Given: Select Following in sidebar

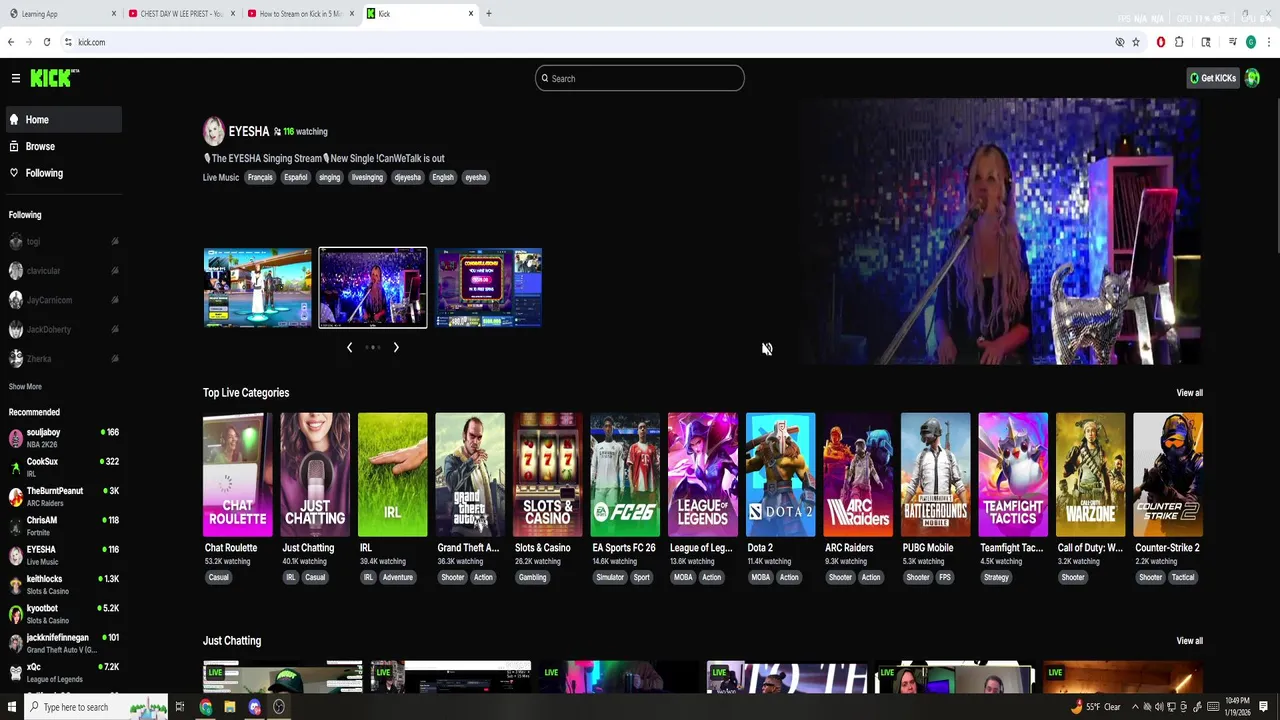Looking at the screenshot, I should (x=64, y=173).
